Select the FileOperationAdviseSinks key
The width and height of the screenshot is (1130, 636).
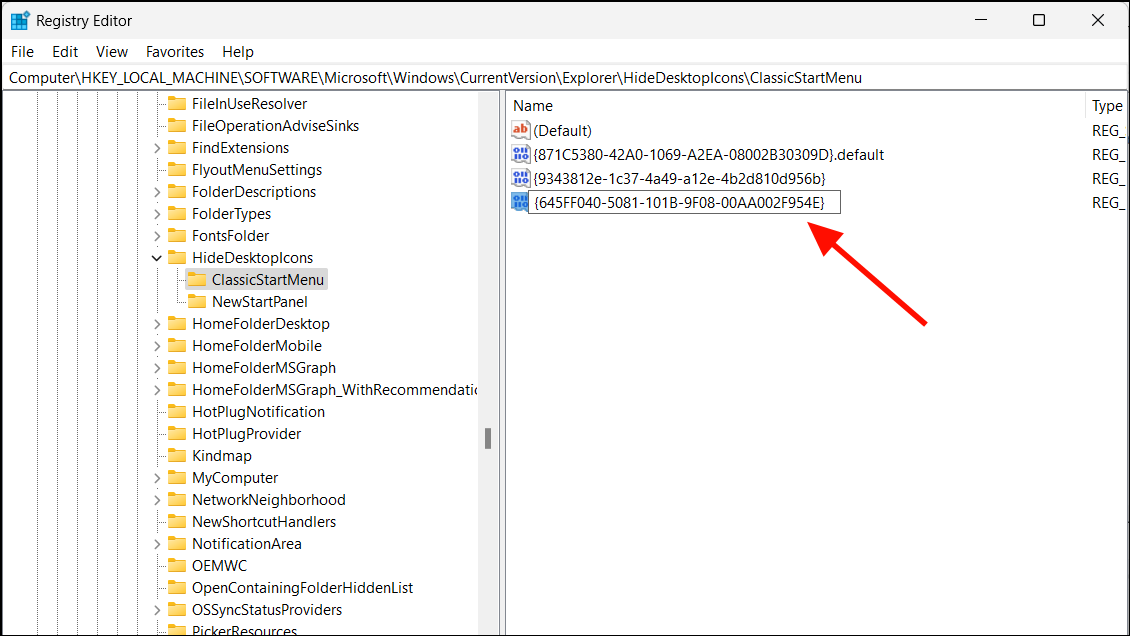pyautogui.click(x=275, y=125)
